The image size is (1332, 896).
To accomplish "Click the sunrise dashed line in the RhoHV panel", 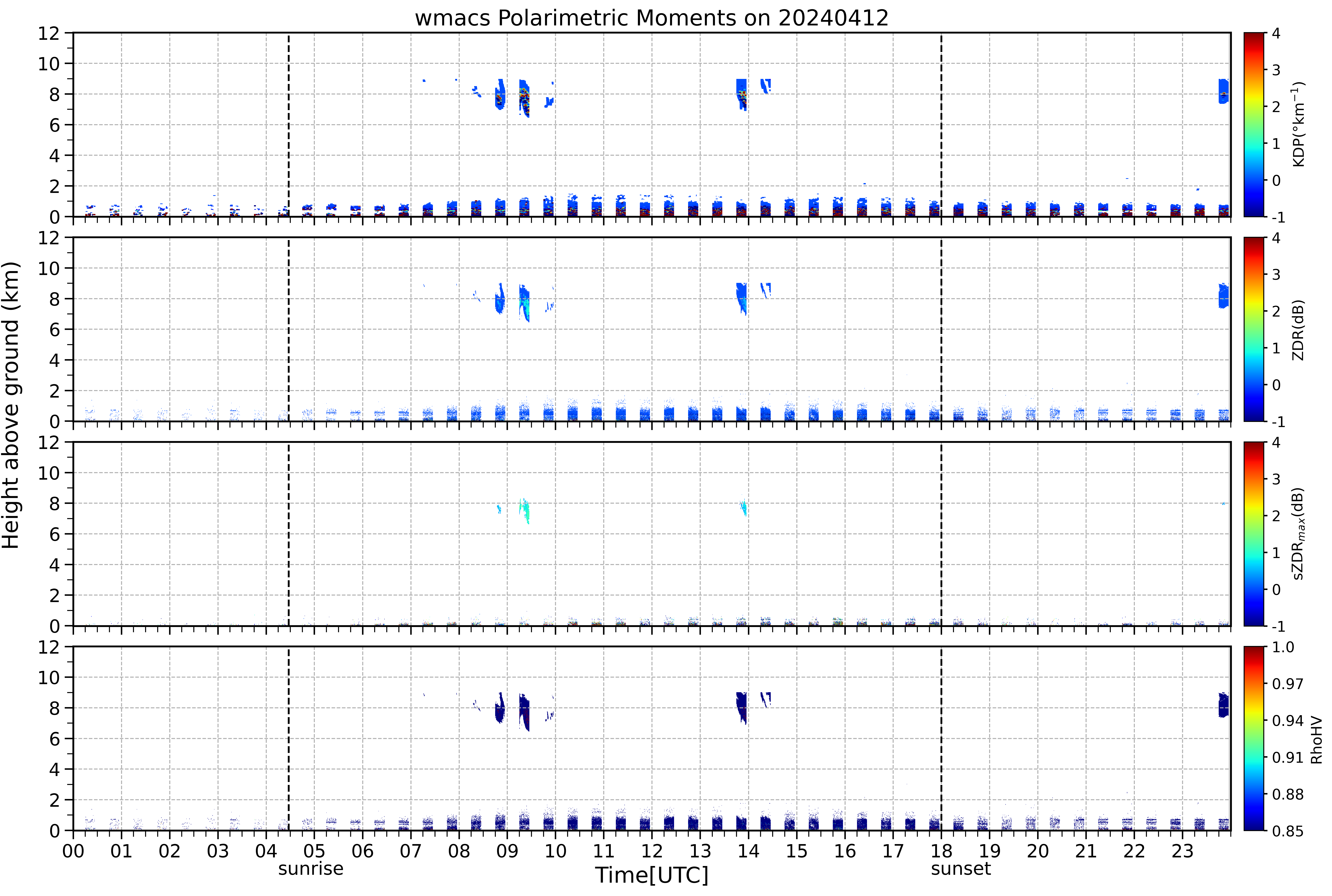I will pos(289,738).
